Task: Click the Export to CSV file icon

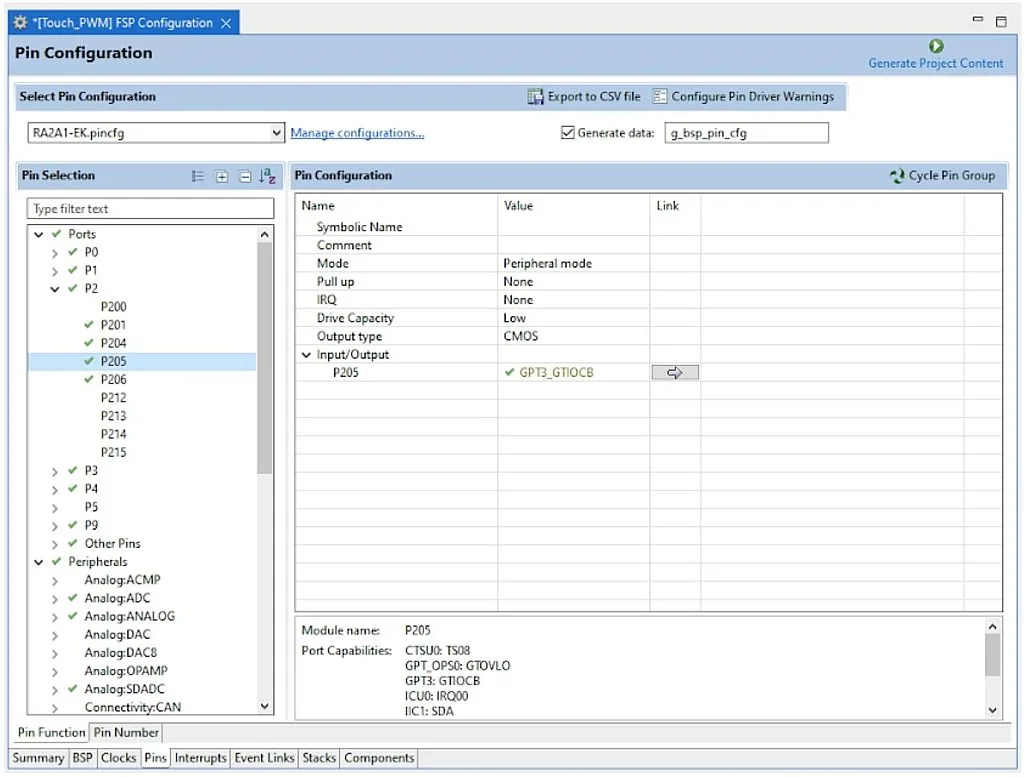Action: click(536, 97)
